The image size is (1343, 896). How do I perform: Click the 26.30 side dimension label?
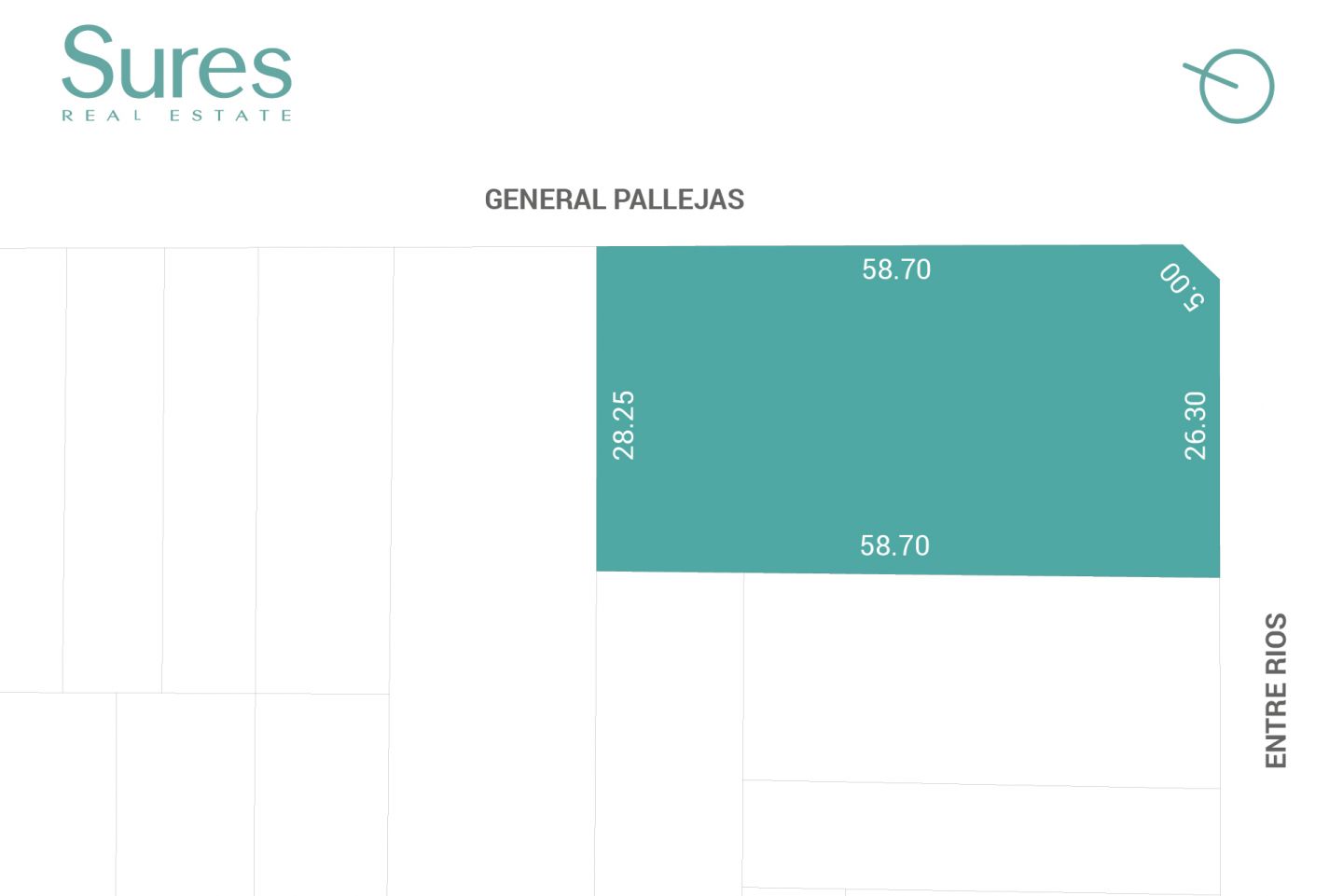[x=1195, y=425]
